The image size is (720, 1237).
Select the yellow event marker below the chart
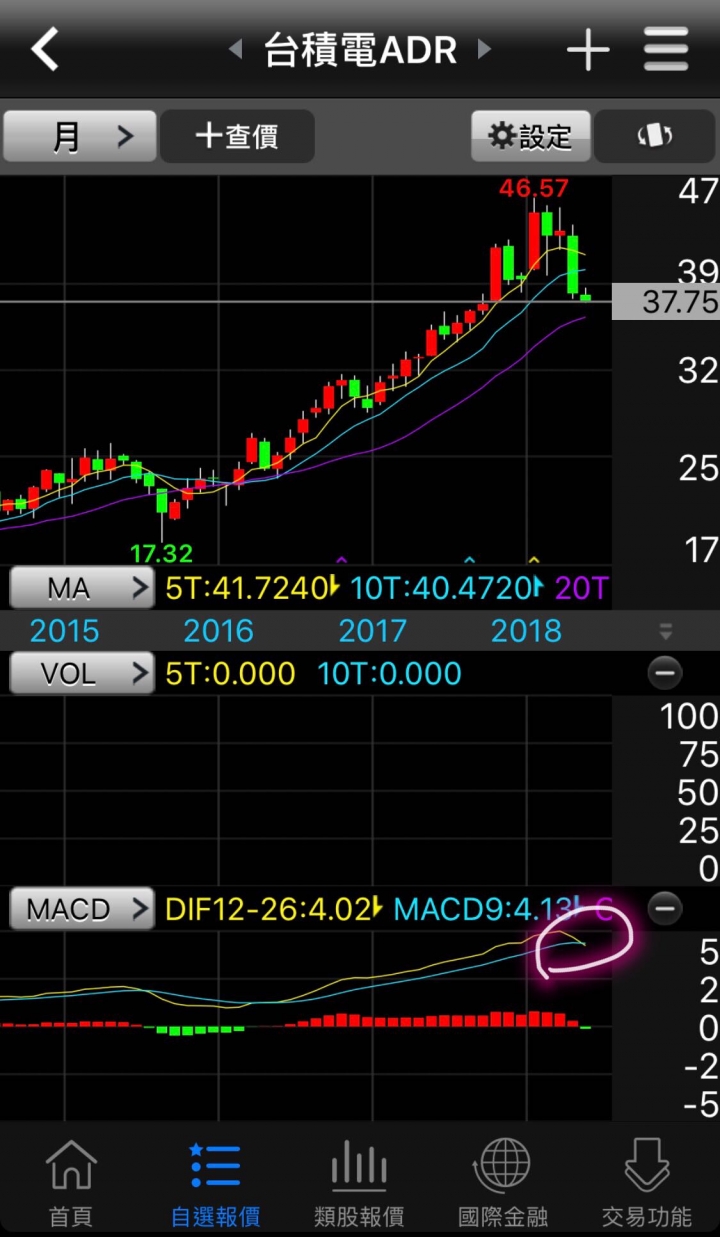(x=534, y=559)
